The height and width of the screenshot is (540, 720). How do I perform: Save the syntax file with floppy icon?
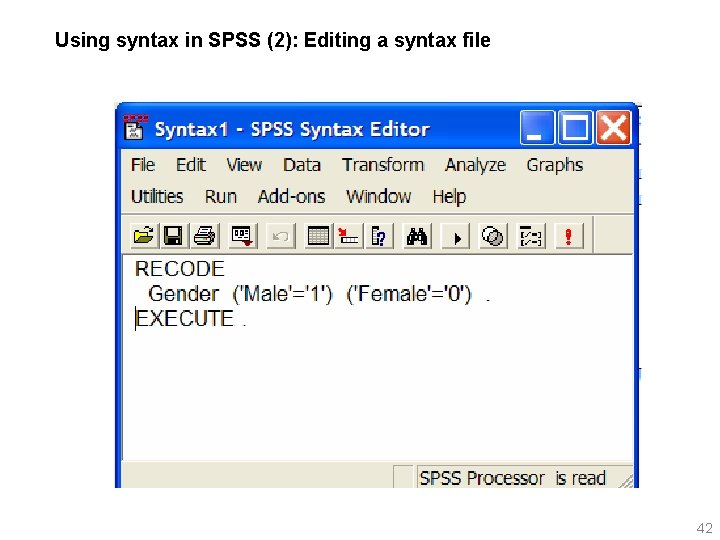(x=174, y=236)
